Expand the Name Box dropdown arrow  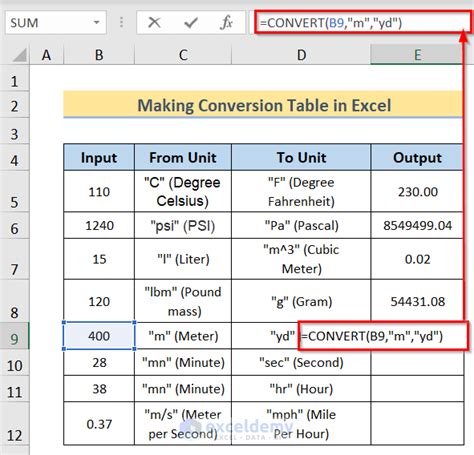pos(97,23)
